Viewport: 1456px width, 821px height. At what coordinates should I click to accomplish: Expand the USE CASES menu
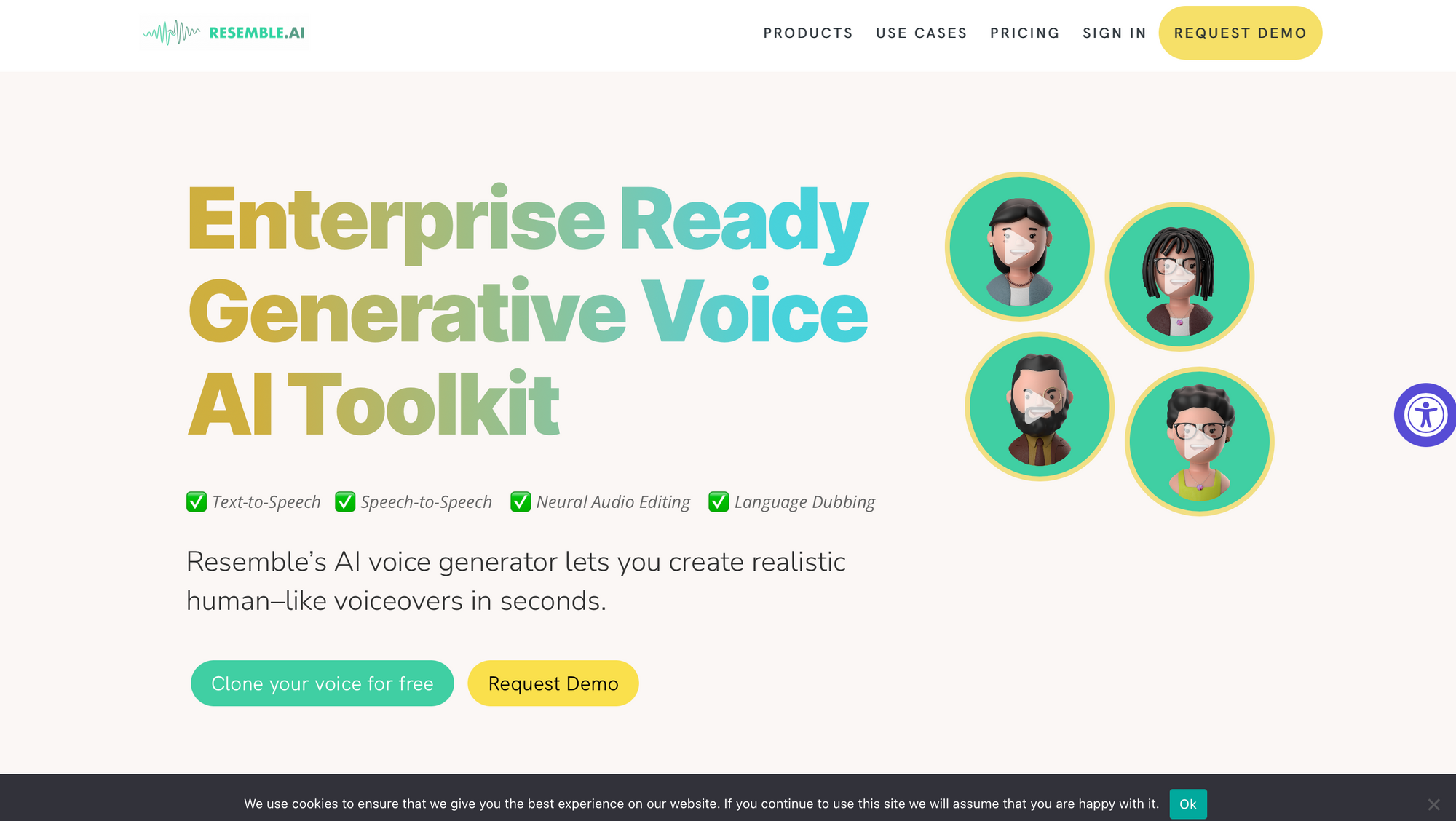[x=921, y=33]
